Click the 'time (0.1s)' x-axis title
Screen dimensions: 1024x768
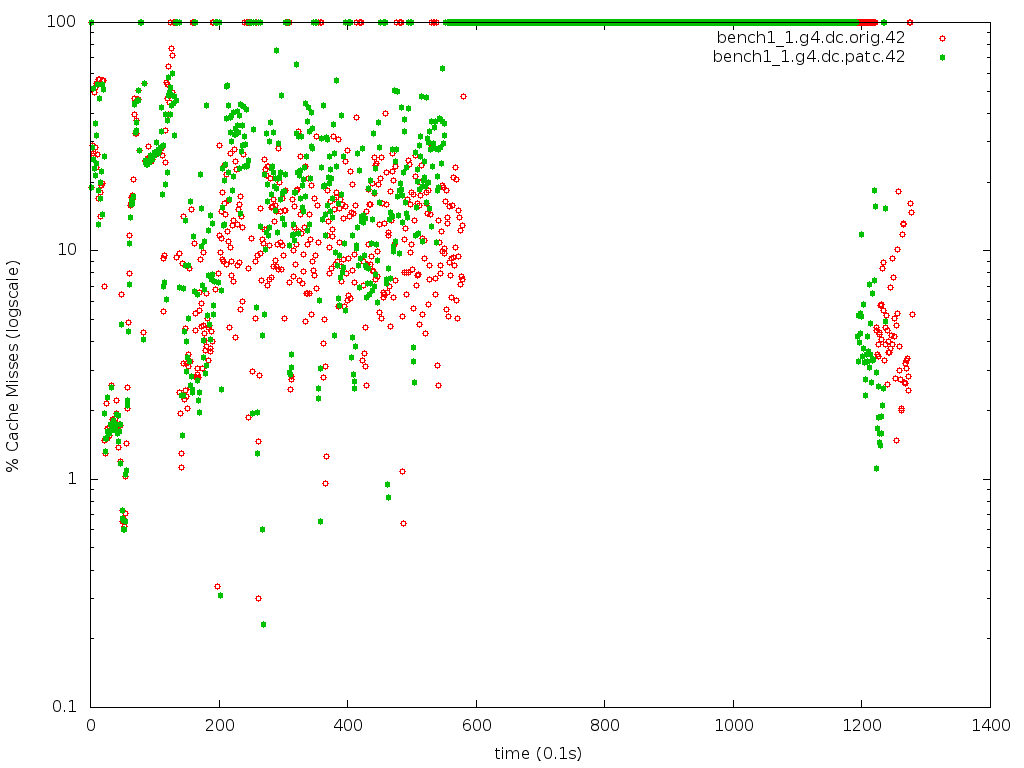pyautogui.click(x=539, y=752)
